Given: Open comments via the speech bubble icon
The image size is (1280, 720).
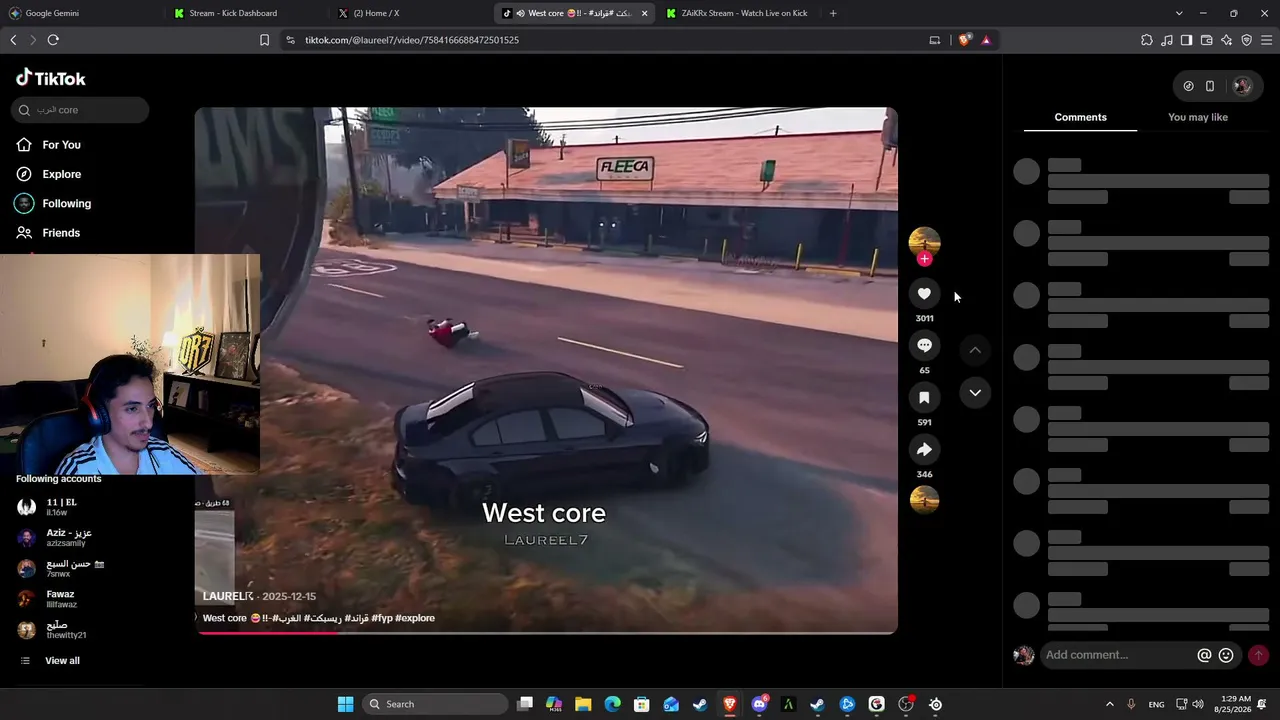Looking at the screenshot, I should pyautogui.click(x=924, y=345).
